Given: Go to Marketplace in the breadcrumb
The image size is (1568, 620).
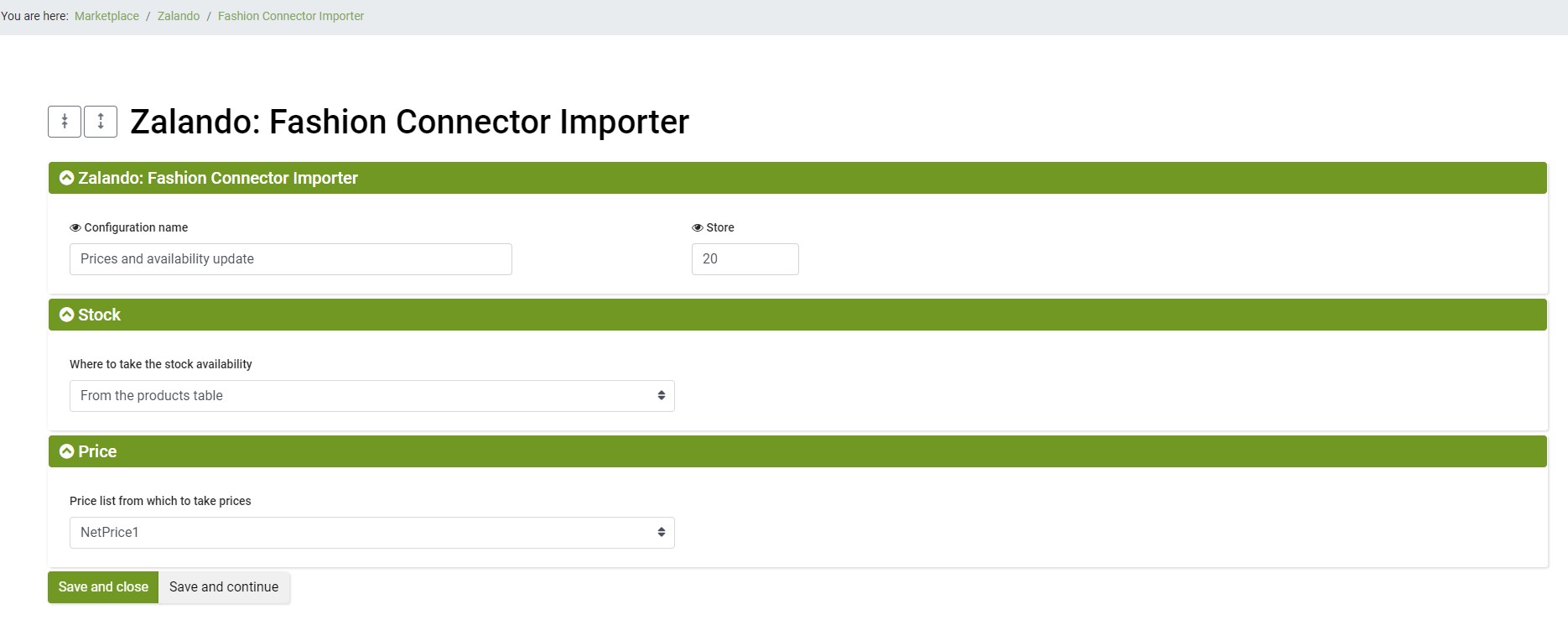Looking at the screenshot, I should pyautogui.click(x=106, y=16).
